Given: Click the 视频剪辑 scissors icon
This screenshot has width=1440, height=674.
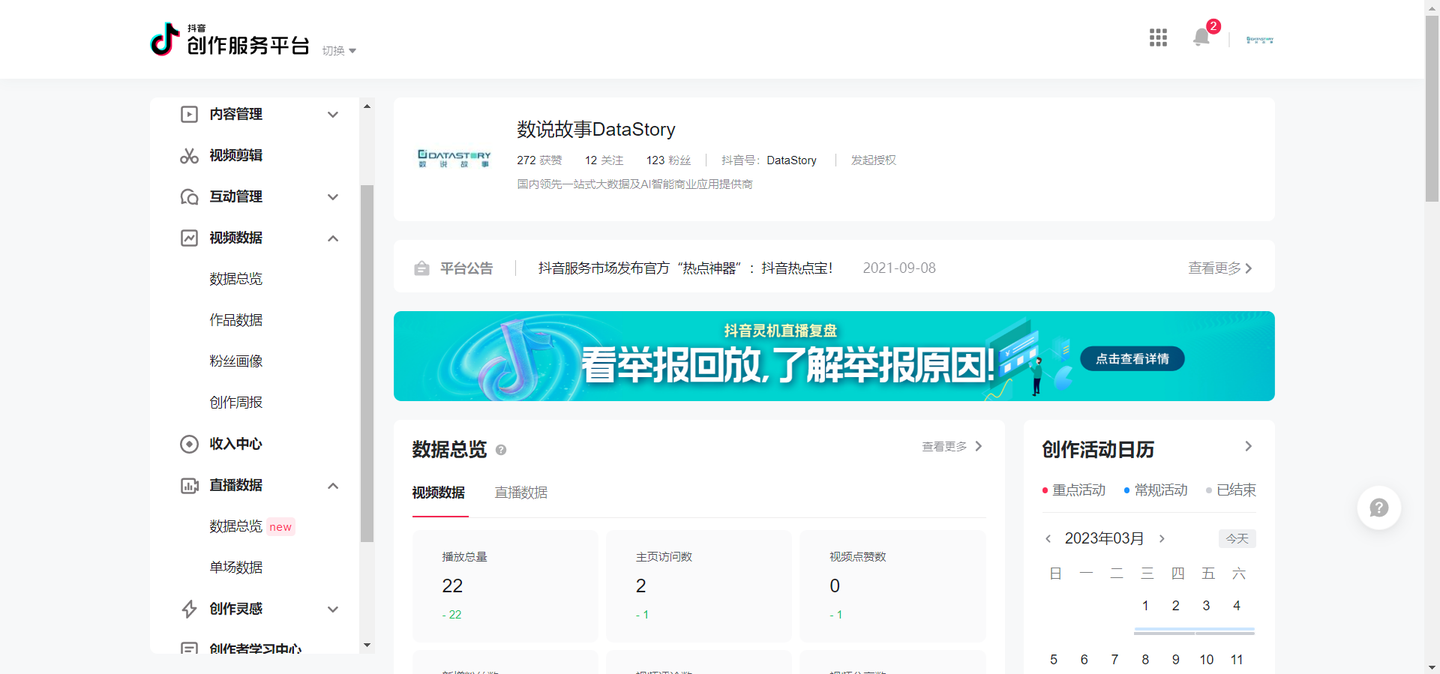Looking at the screenshot, I should (189, 155).
